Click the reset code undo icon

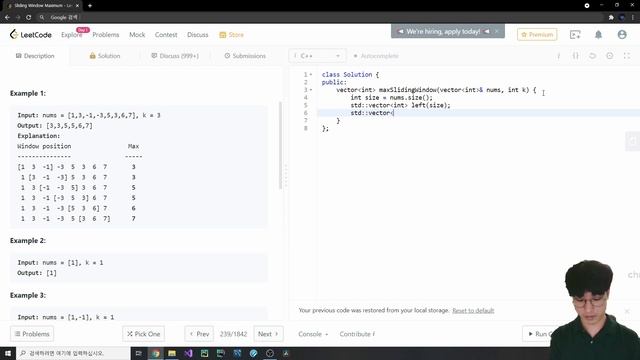pyautogui.click(x=592, y=56)
